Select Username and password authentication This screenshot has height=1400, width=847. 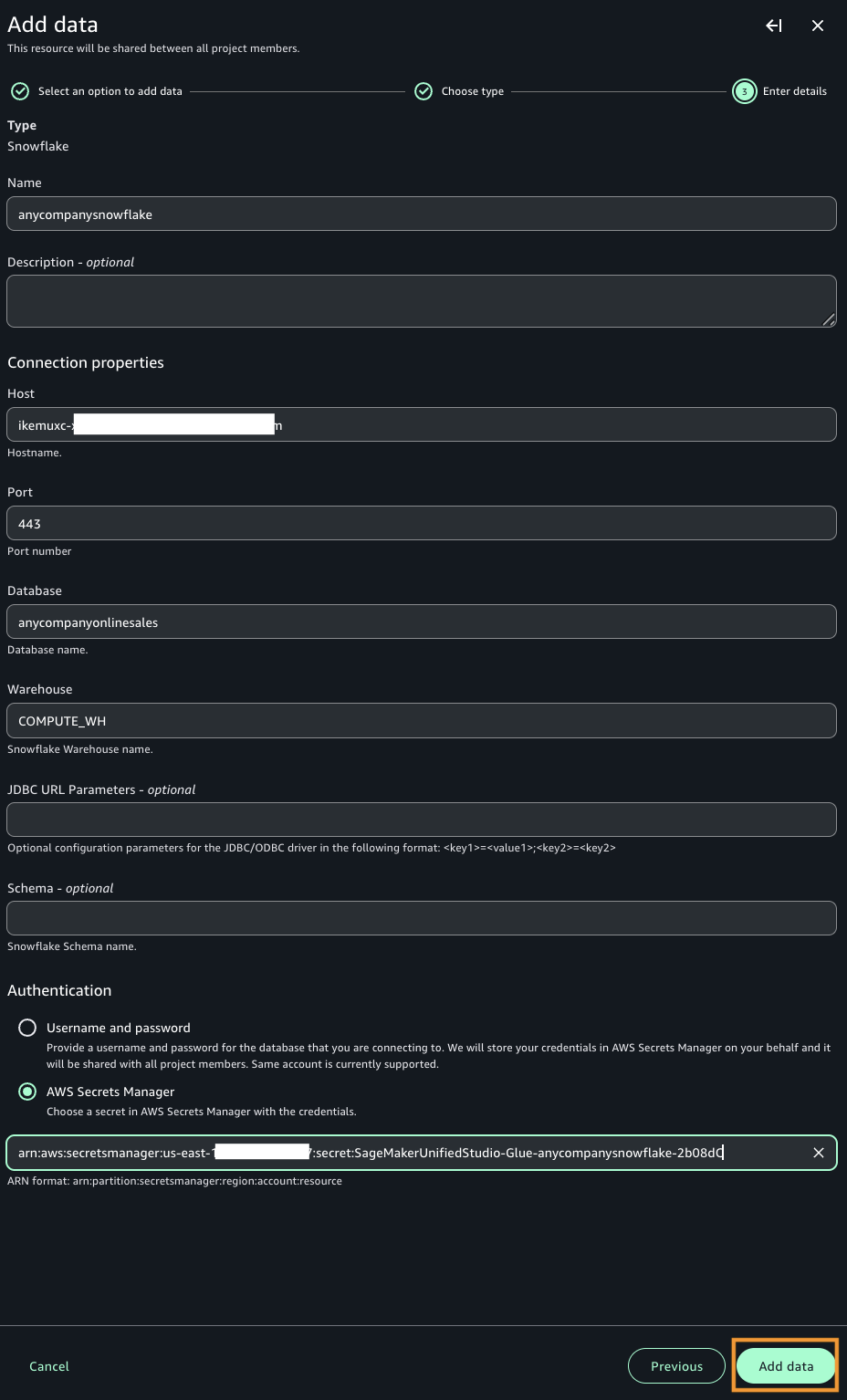[x=28, y=1028]
